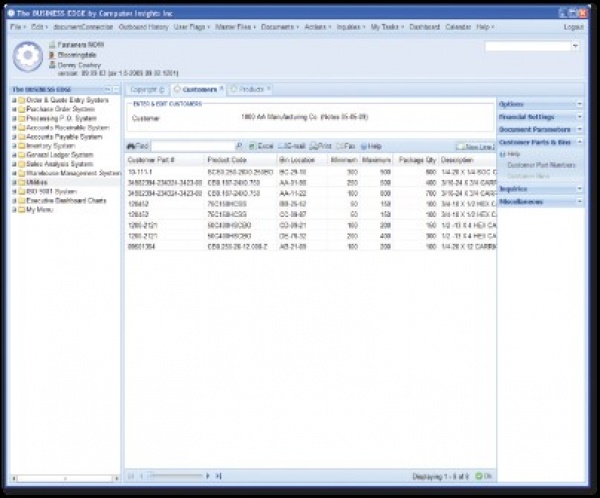Select Warehouse Management System tree item

pos(73,173)
